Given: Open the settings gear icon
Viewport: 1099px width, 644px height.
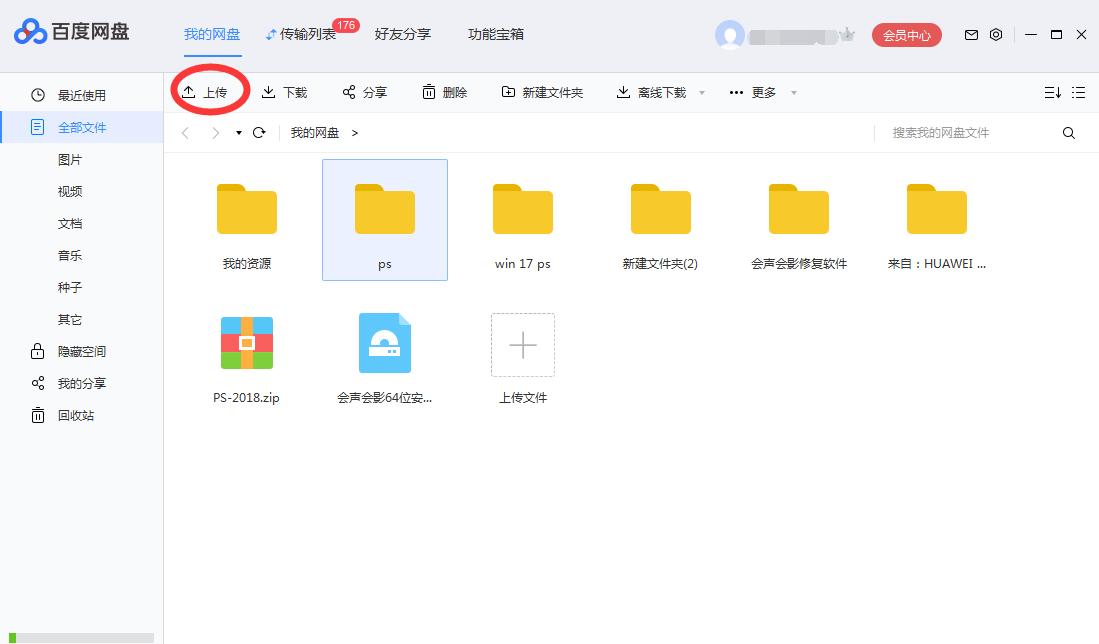Looking at the screenshot, I should click(996, 34).
